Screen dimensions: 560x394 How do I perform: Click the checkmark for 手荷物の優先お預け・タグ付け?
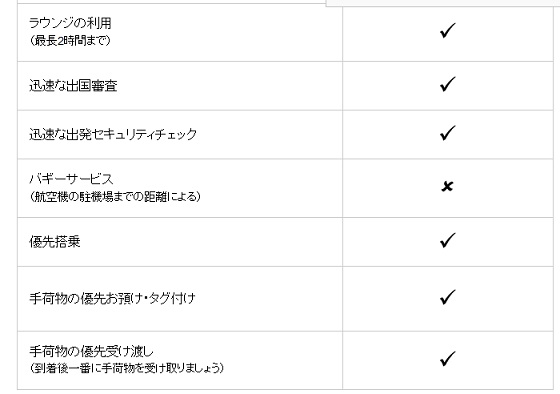448,297
